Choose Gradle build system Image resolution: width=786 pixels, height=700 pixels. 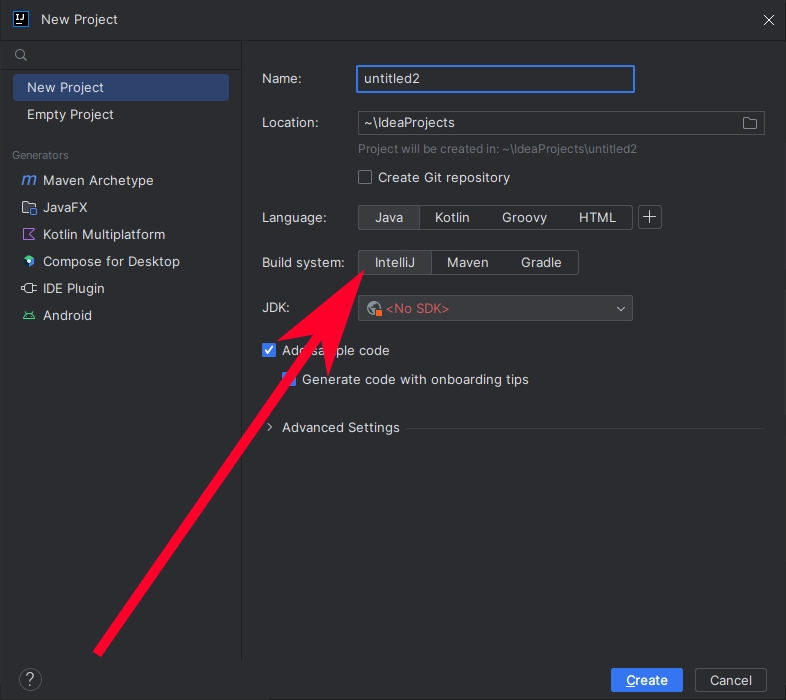tap(541, 262)
